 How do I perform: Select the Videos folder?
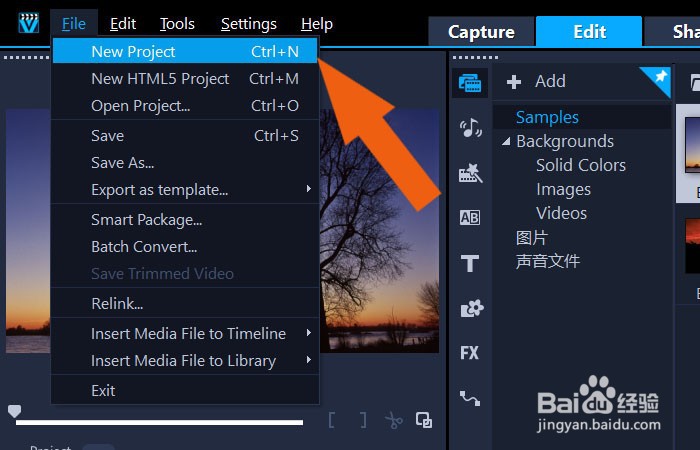pyautogui.click(x=561, y=213)
